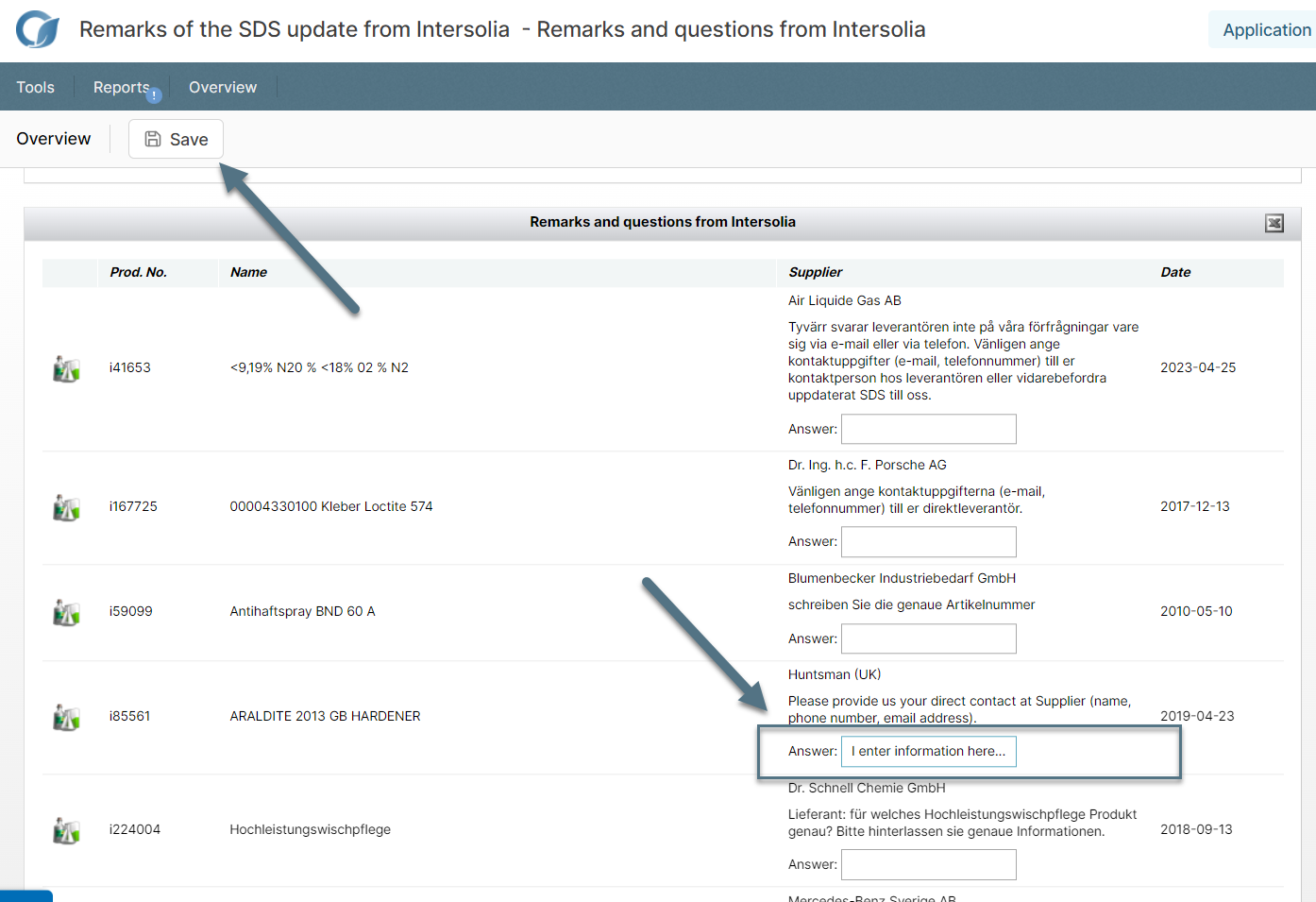
Task: Open product icon for i167725
Action: click(x=66, y=507)
